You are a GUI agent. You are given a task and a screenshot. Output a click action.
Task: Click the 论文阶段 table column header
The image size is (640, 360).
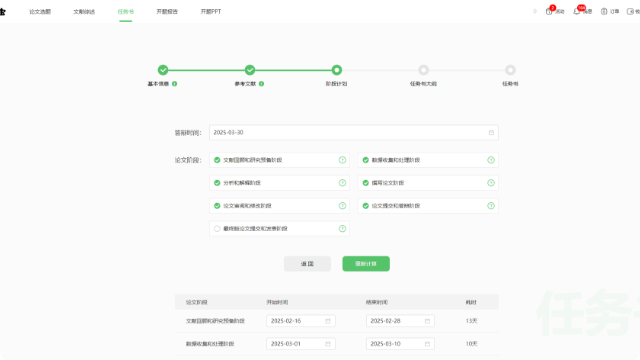(197, 302)
